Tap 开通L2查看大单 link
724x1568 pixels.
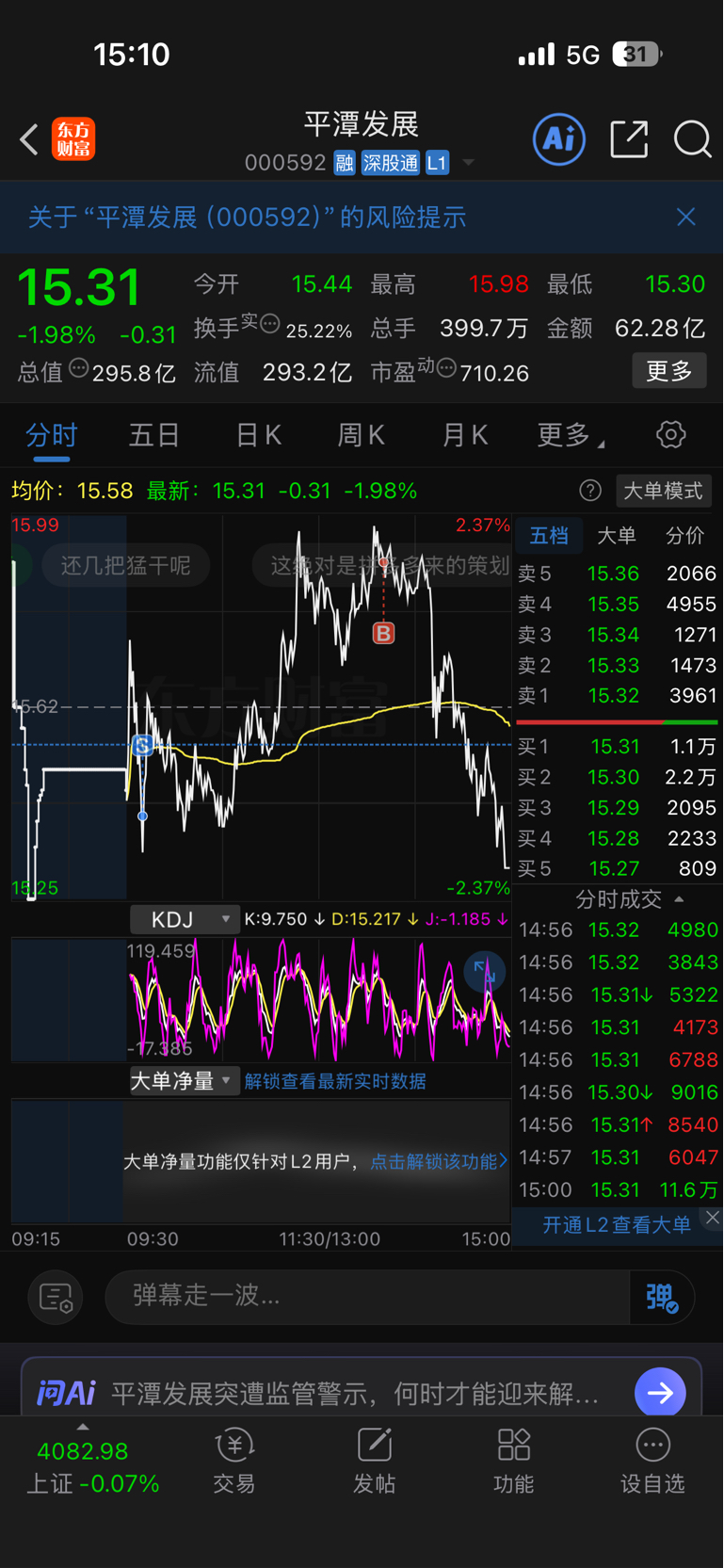point(617,1225)
